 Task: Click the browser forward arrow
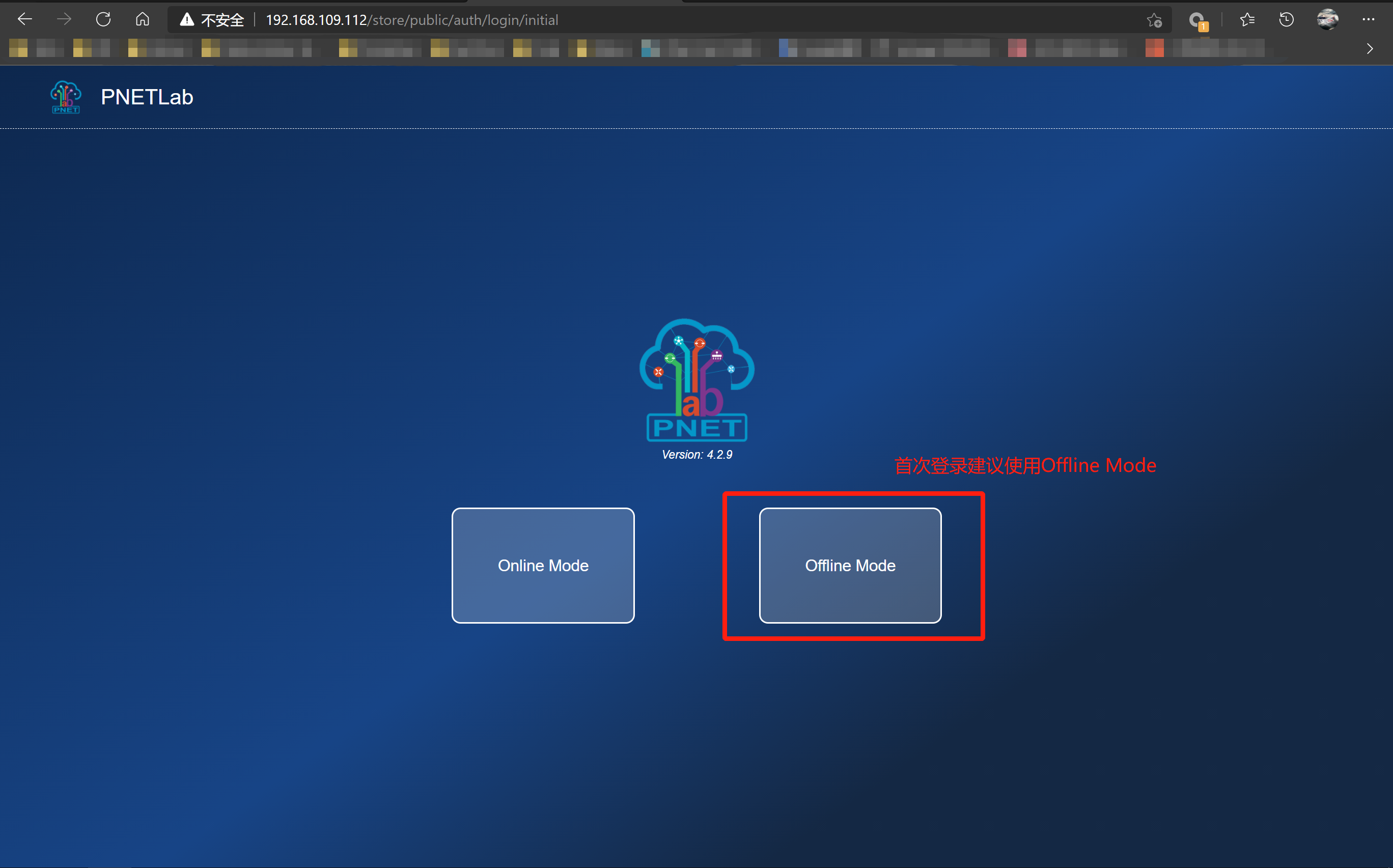pos(64,19)
